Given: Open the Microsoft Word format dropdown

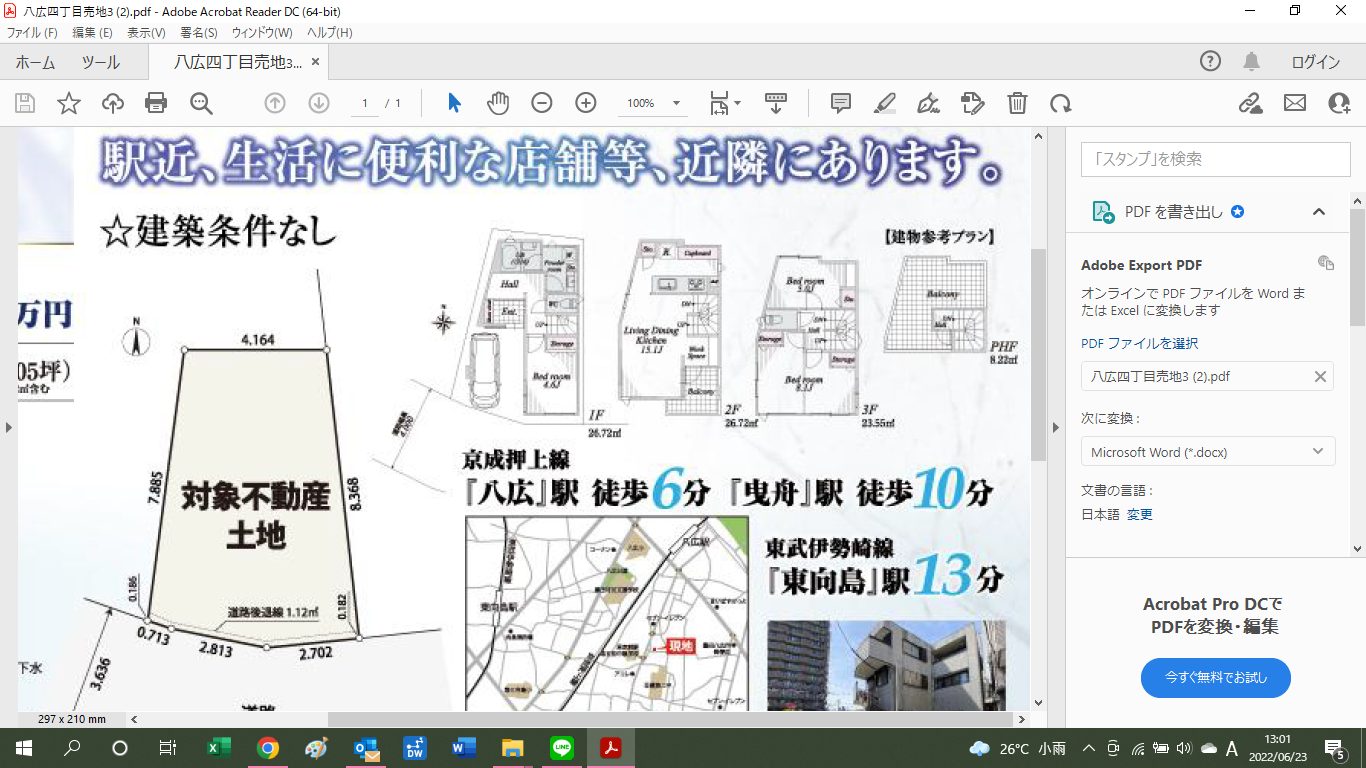Looking at the screenshot, I should [1207, 452].
